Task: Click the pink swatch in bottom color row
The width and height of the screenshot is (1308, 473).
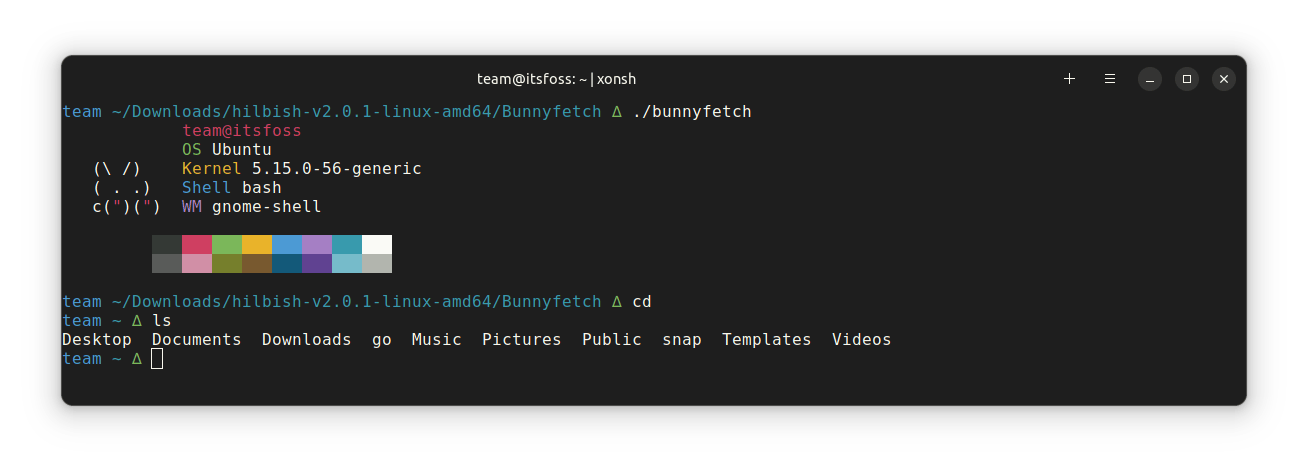Action: point(197,263)
